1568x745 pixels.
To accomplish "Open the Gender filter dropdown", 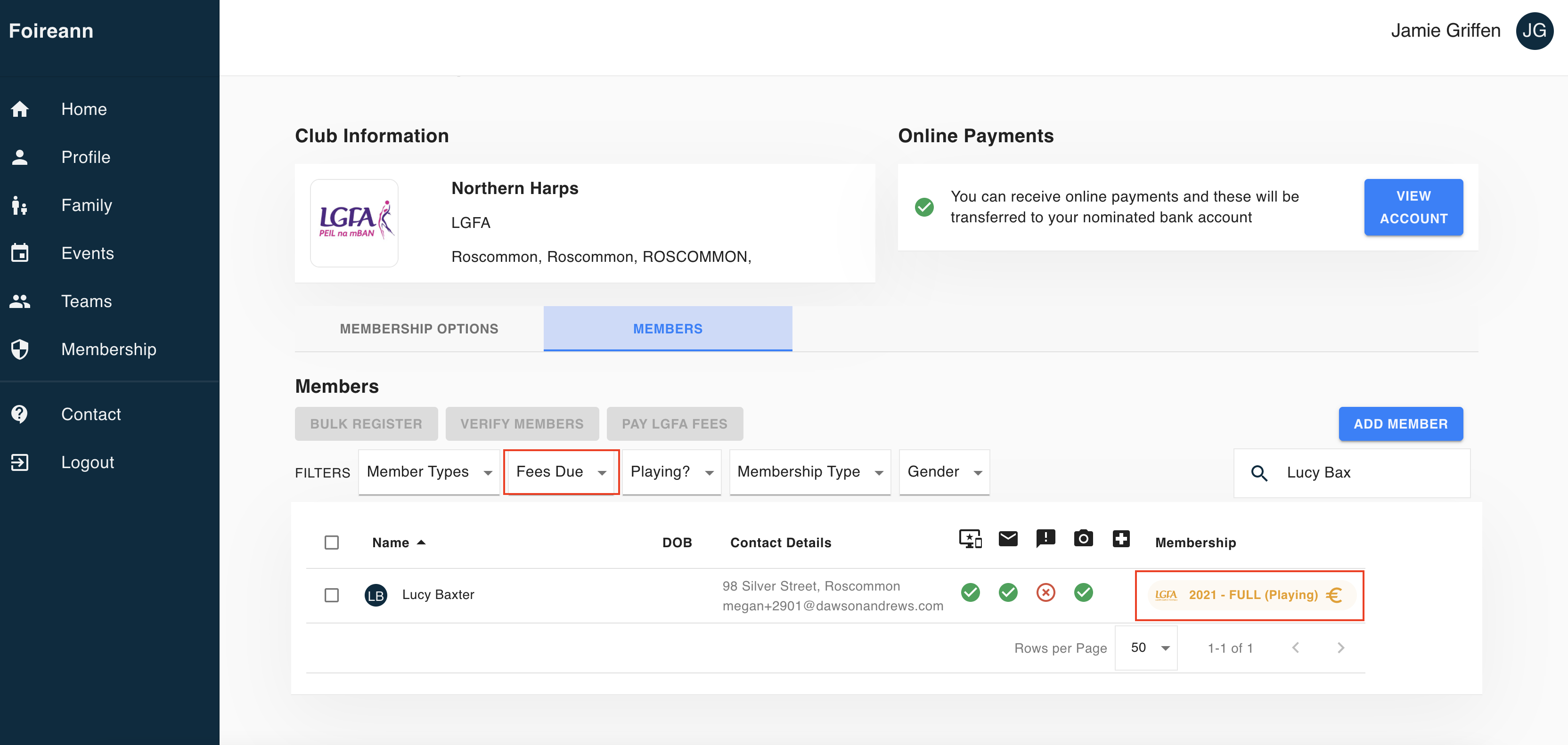I will tap(944, 472).
